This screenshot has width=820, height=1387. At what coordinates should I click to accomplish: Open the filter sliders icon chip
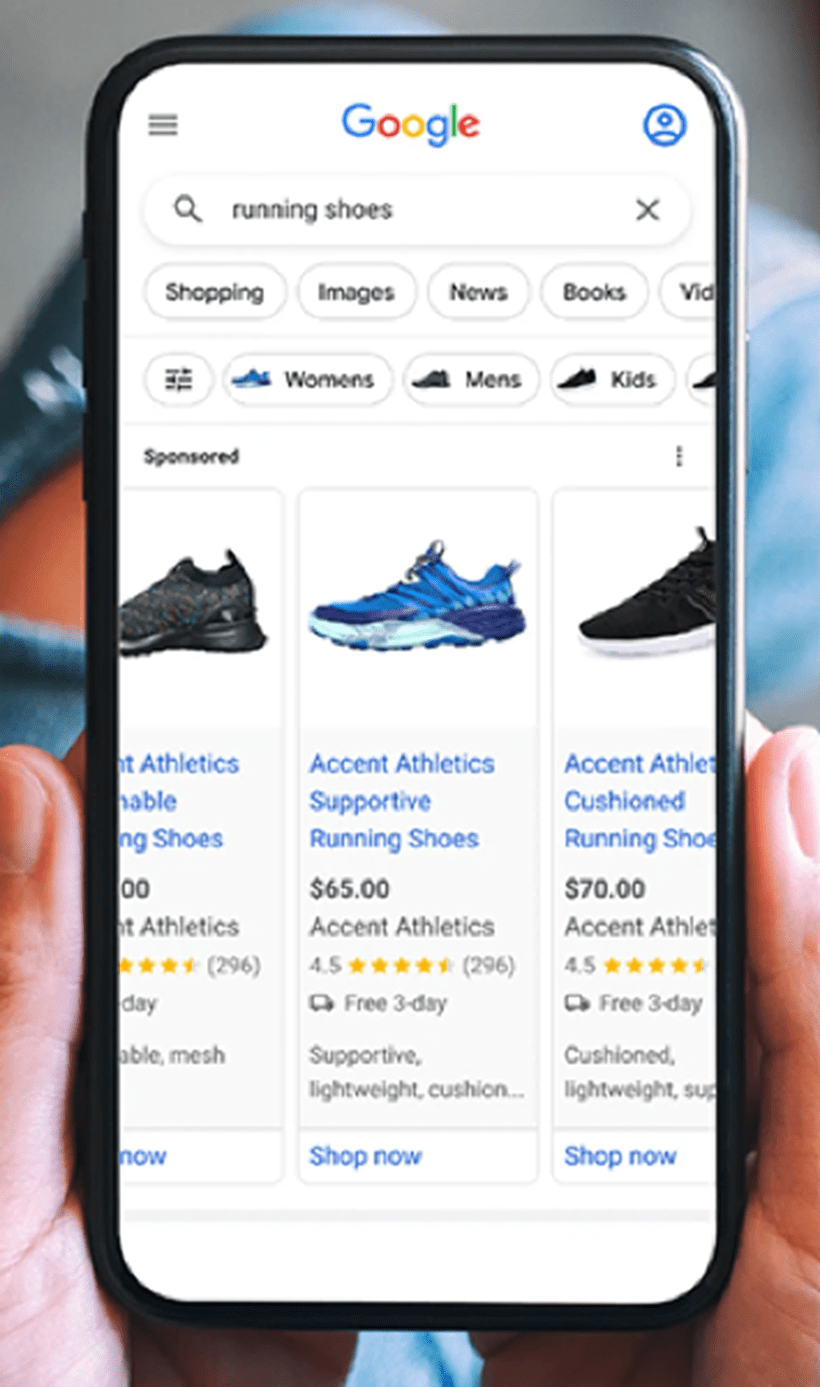[179, 380]
